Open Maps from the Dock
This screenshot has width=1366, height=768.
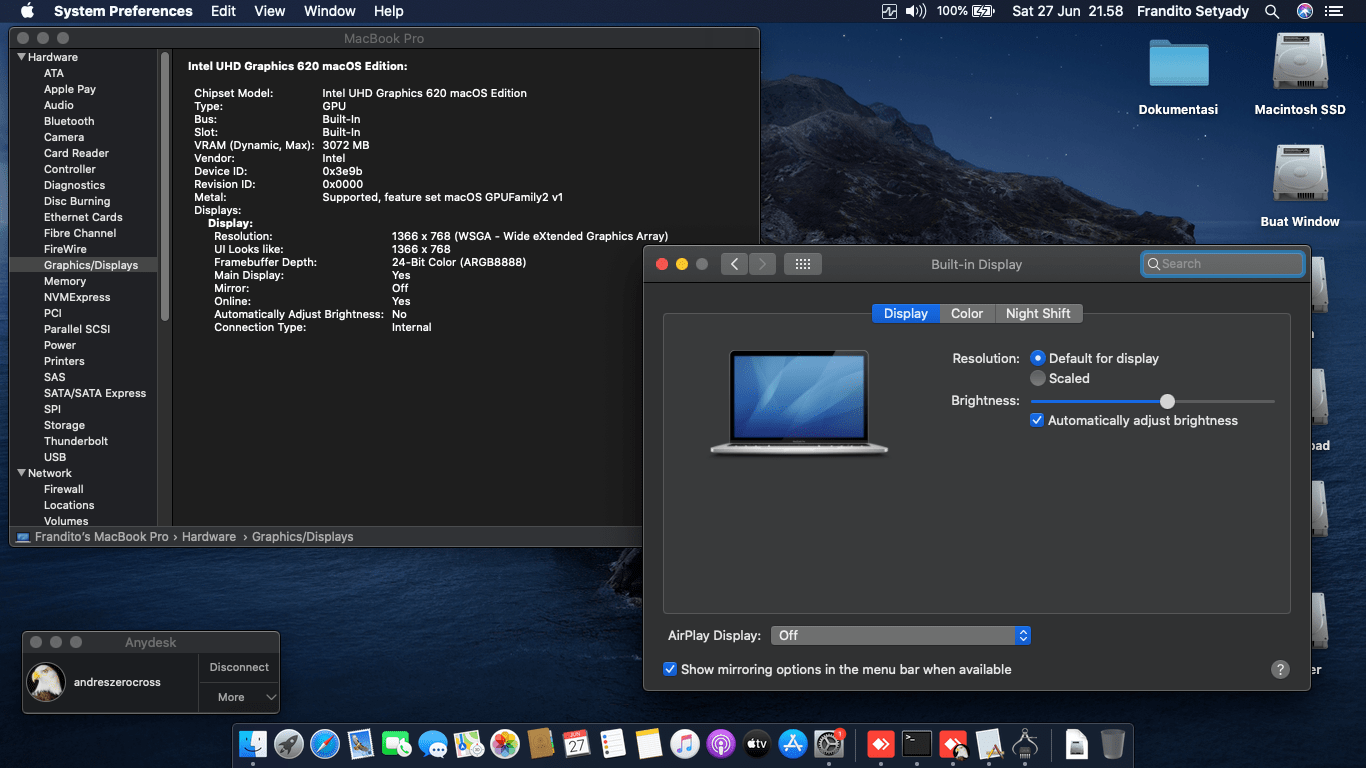tap(469, 744)
